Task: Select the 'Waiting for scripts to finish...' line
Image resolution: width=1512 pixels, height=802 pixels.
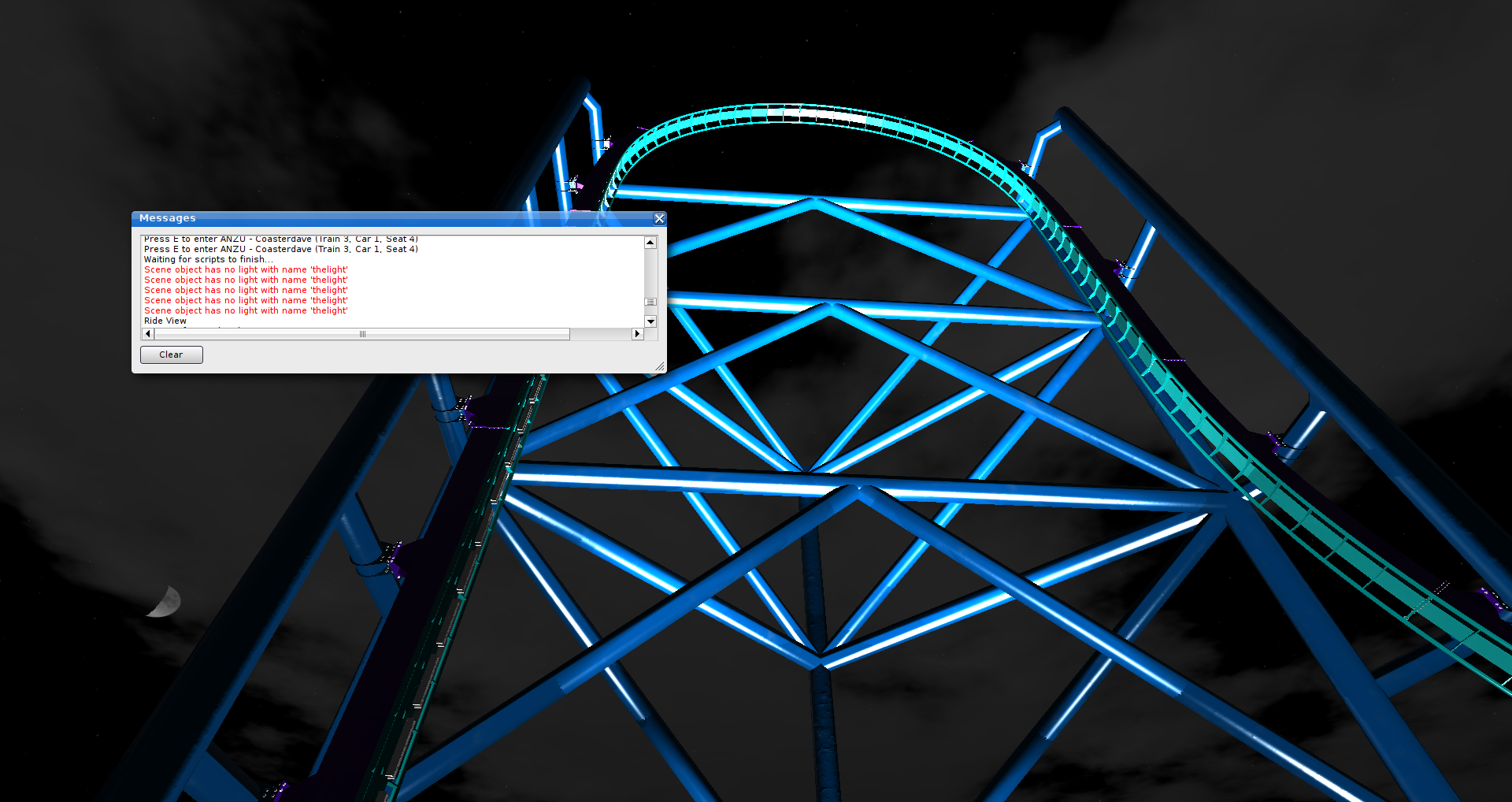Action: pos(209,259)
